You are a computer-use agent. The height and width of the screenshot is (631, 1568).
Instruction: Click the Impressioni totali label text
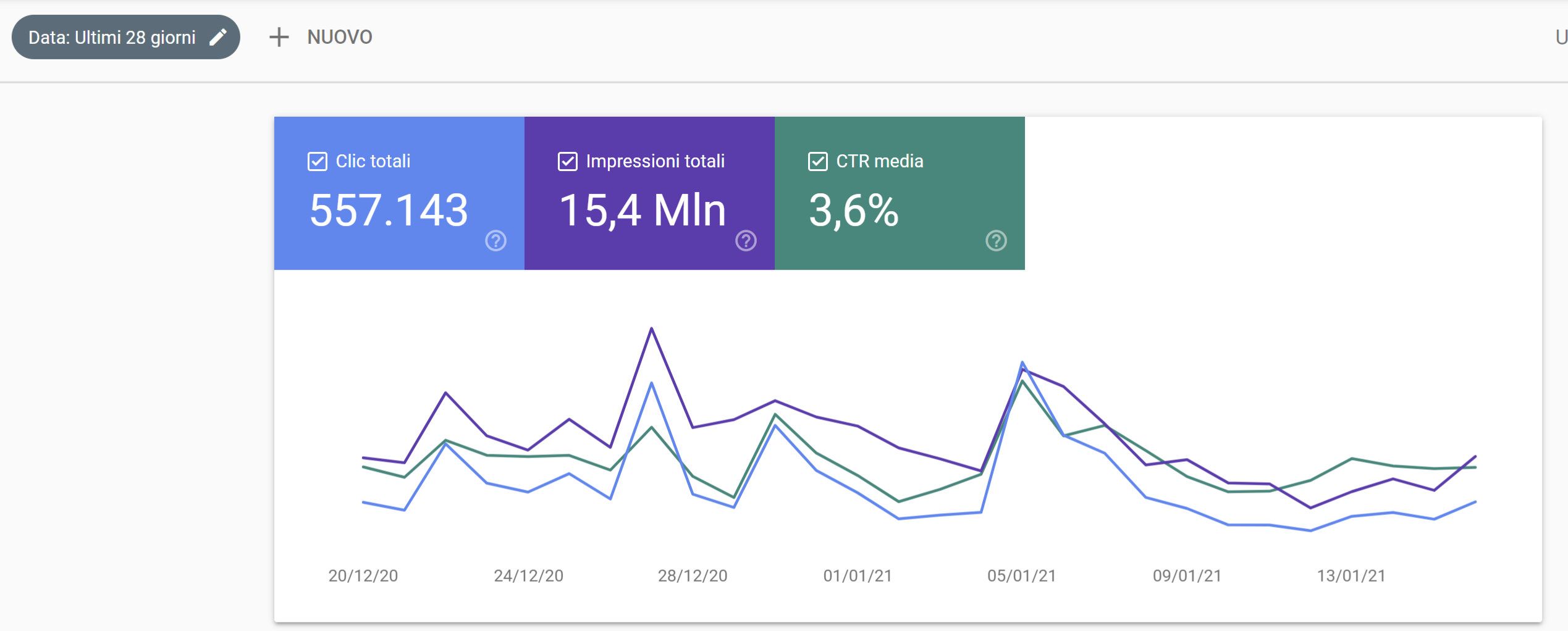pyautogui.click(x=655, y=162)
